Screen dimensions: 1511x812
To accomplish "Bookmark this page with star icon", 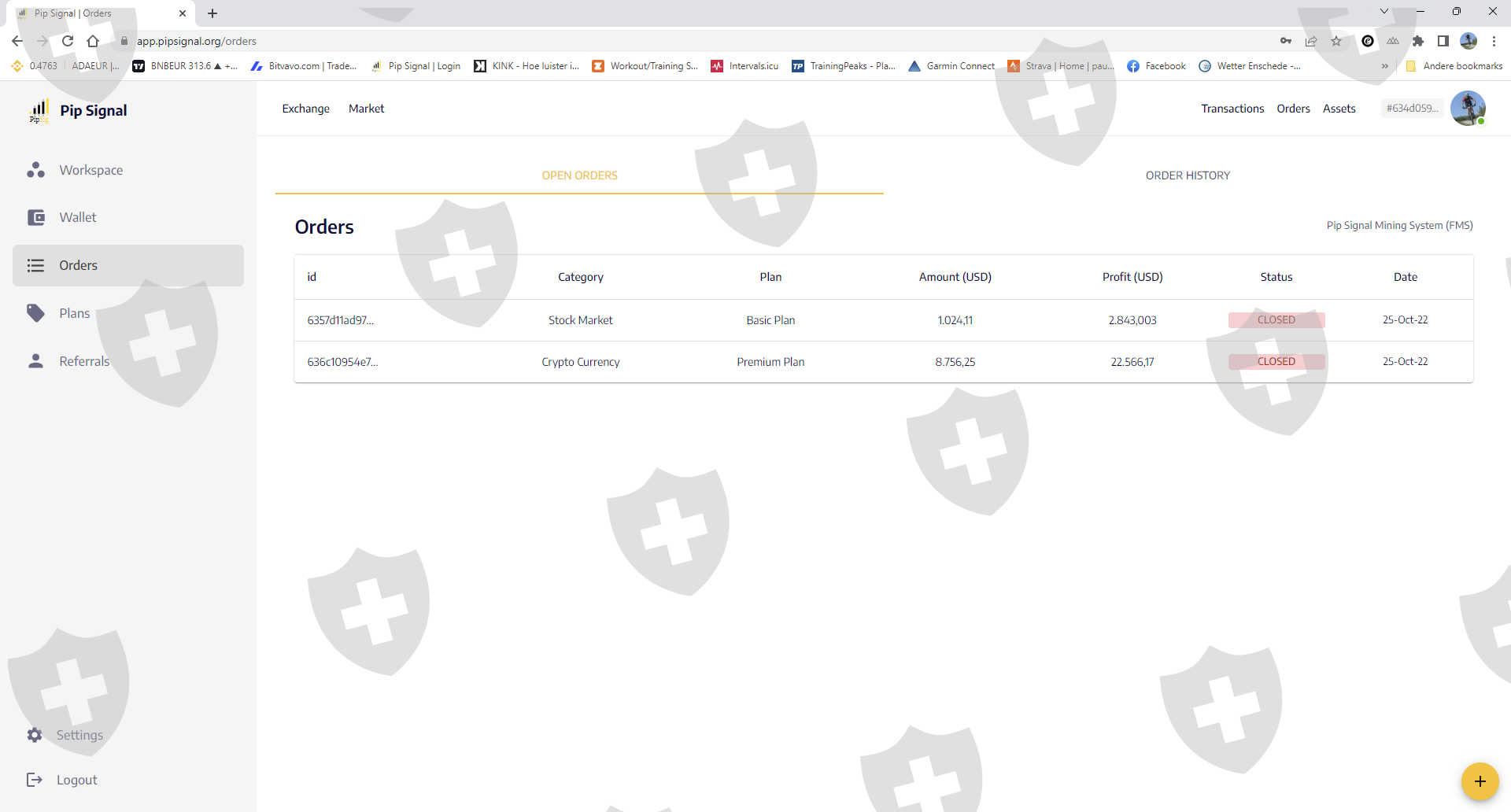I will click(1336, 41).
